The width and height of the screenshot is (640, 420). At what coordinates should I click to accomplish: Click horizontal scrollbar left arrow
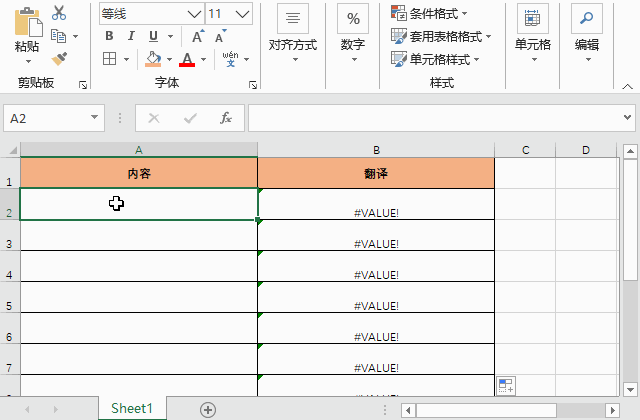pyautogui.click(x=408, y=410)
